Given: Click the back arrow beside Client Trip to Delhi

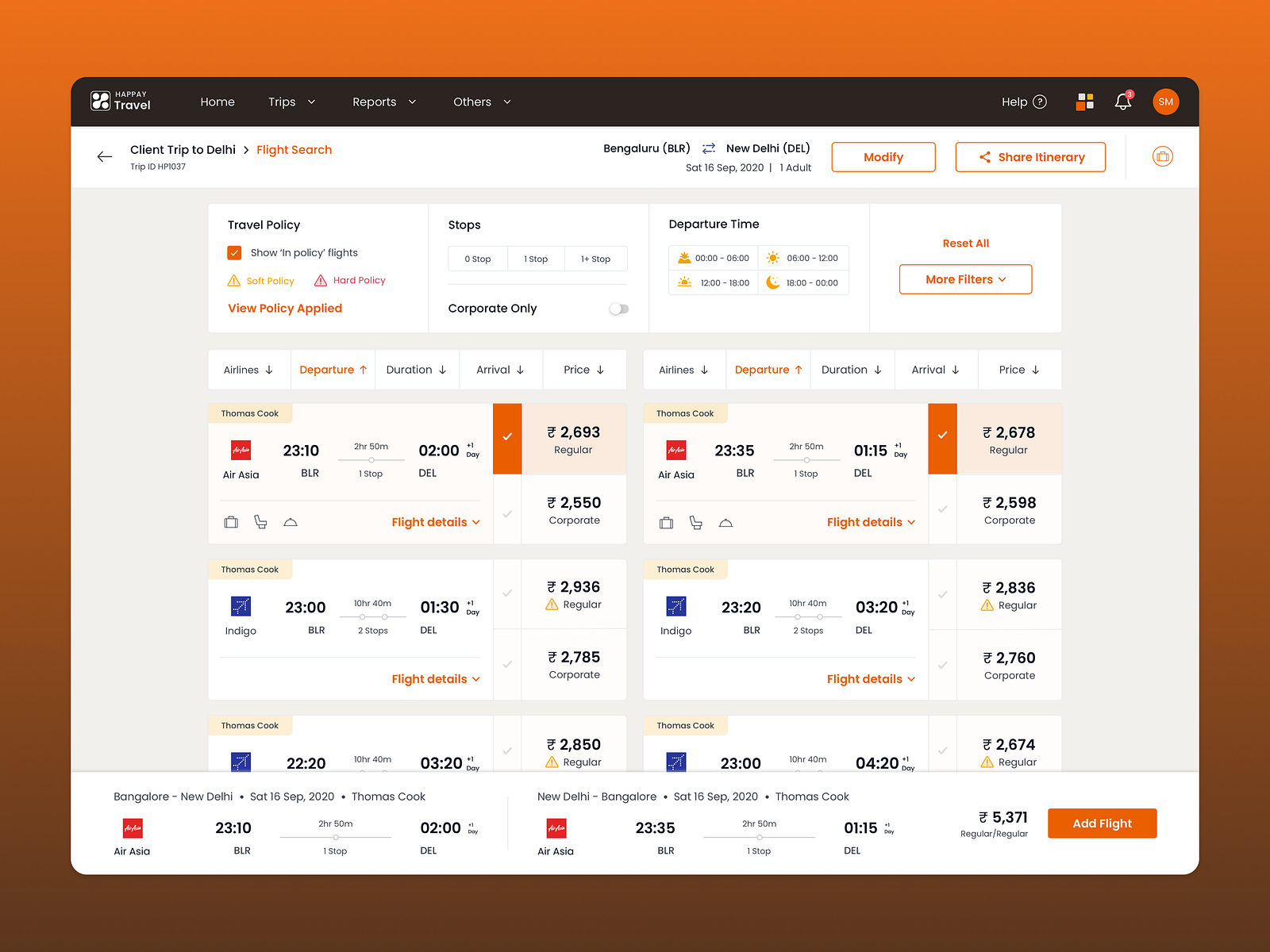Looking at the screenshot, I should [105, 156].
